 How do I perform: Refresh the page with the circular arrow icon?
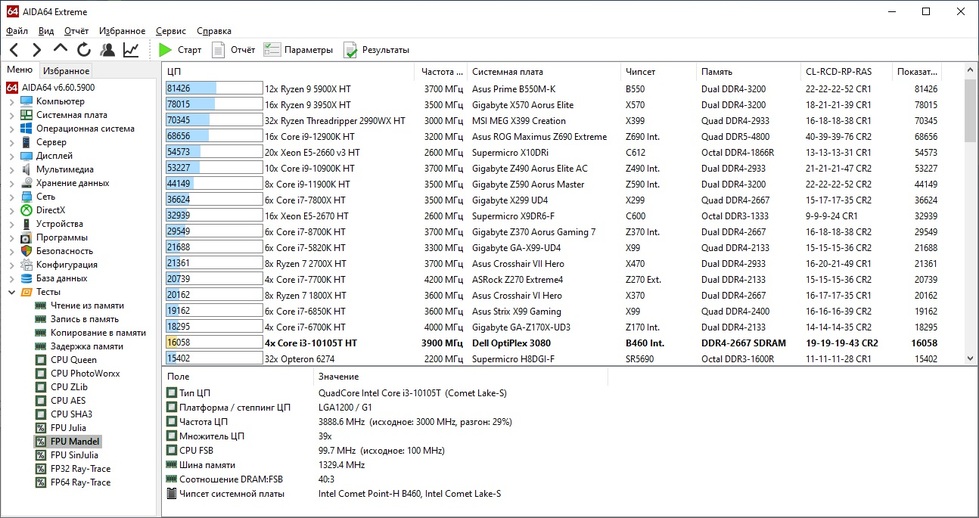coord(84,50)
